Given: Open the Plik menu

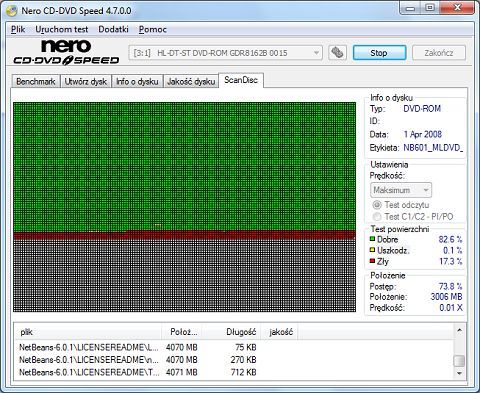Looking at the screenshot, I should (18, 29).
